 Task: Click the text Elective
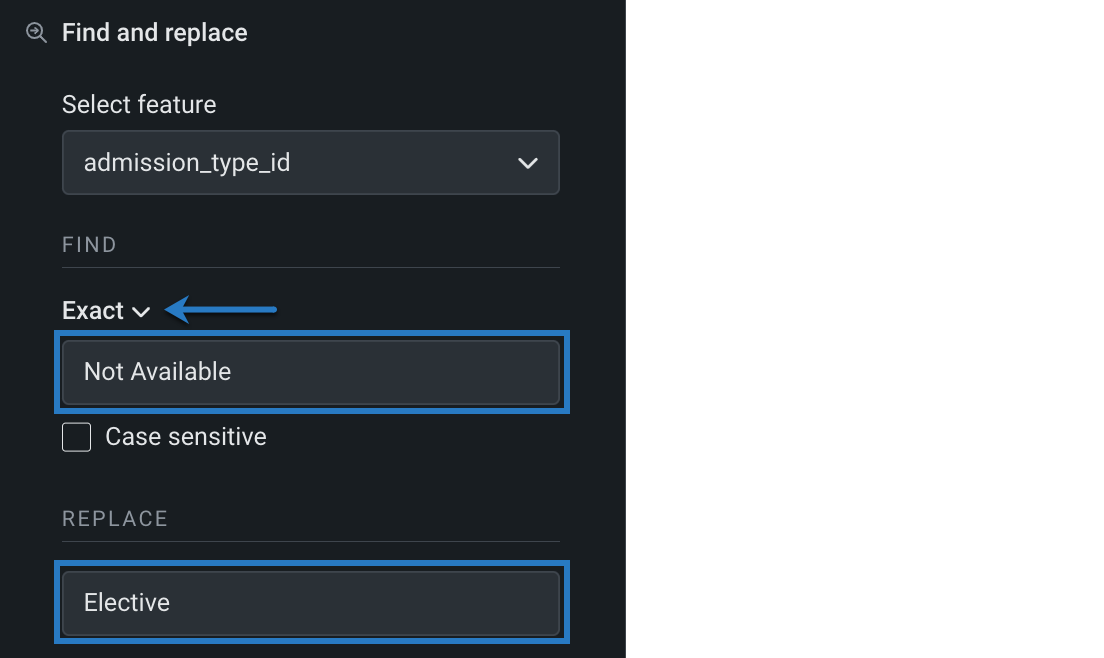coord(127,603)
